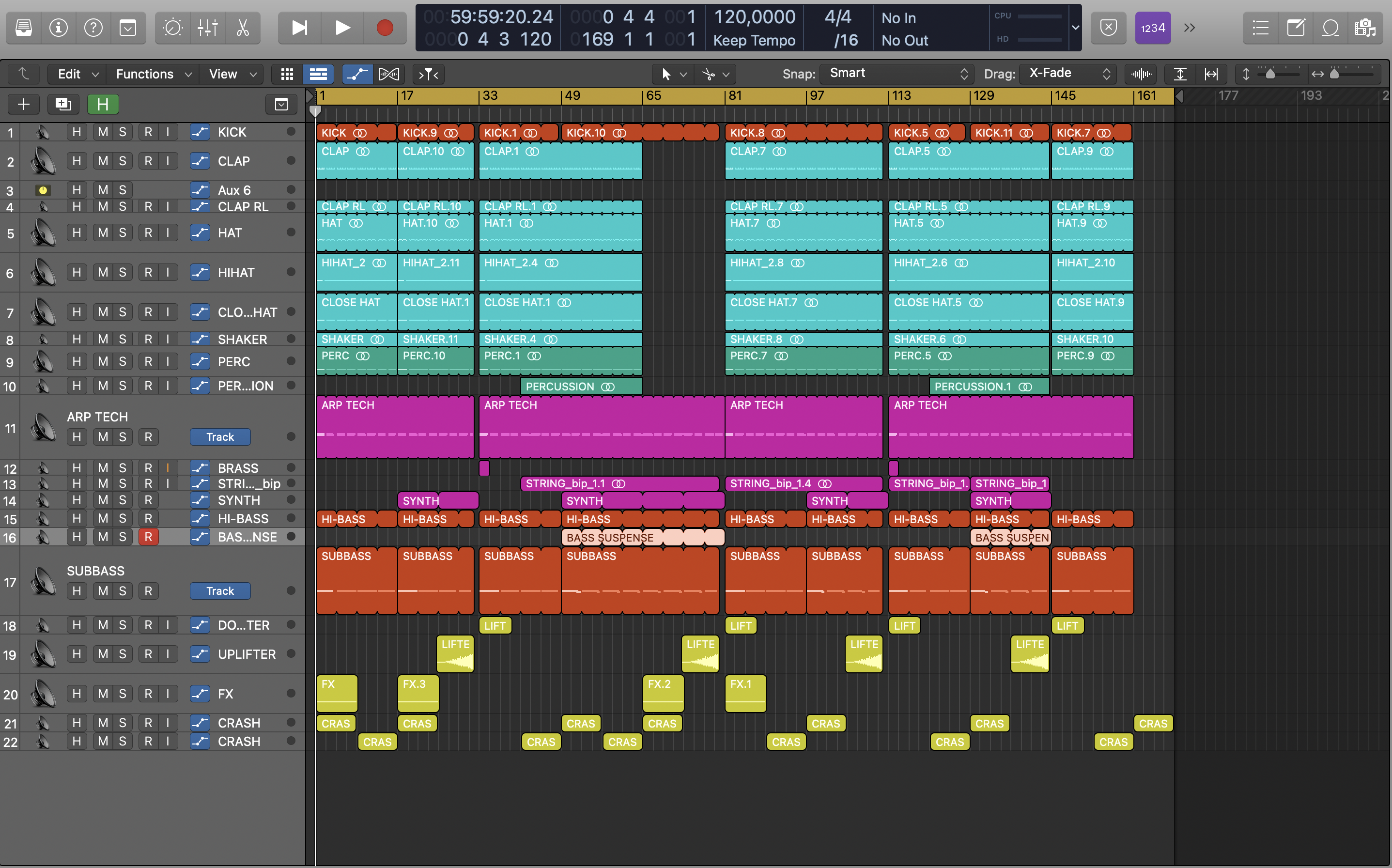The width and height of the screenshot is (1392, 868).
Task: Click the X replace mode icon
Action: point(1109,28)
